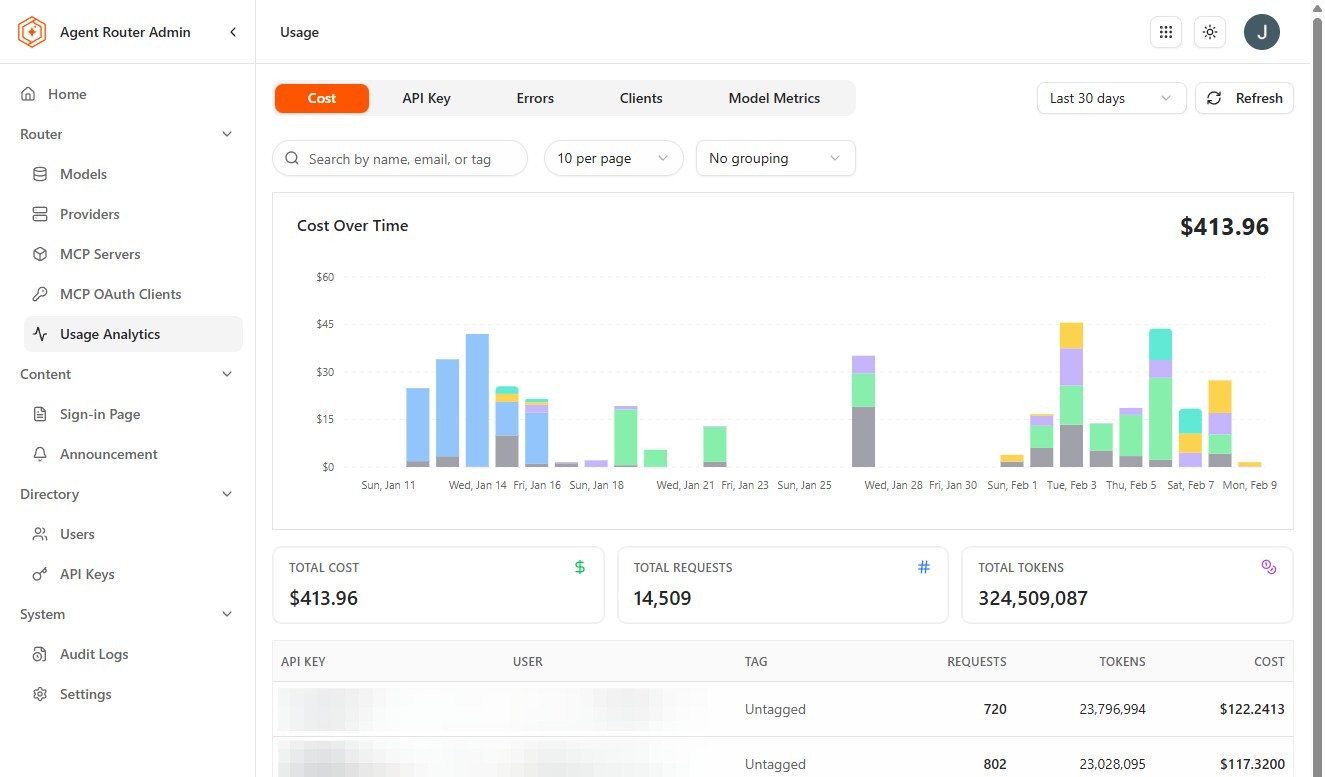
Task: Click the REQUESTS column header
Action: click(977, 661)
